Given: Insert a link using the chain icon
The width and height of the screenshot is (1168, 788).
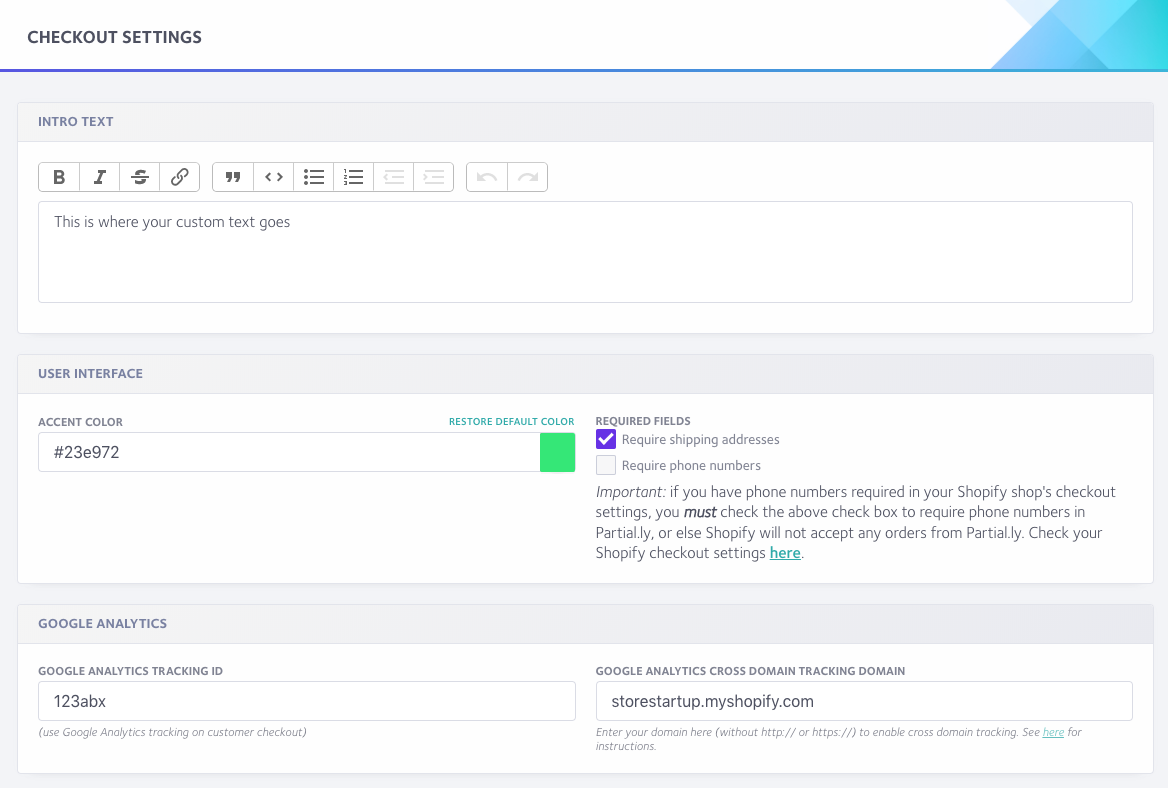Looking at the screenshot, I should [180, 177].
